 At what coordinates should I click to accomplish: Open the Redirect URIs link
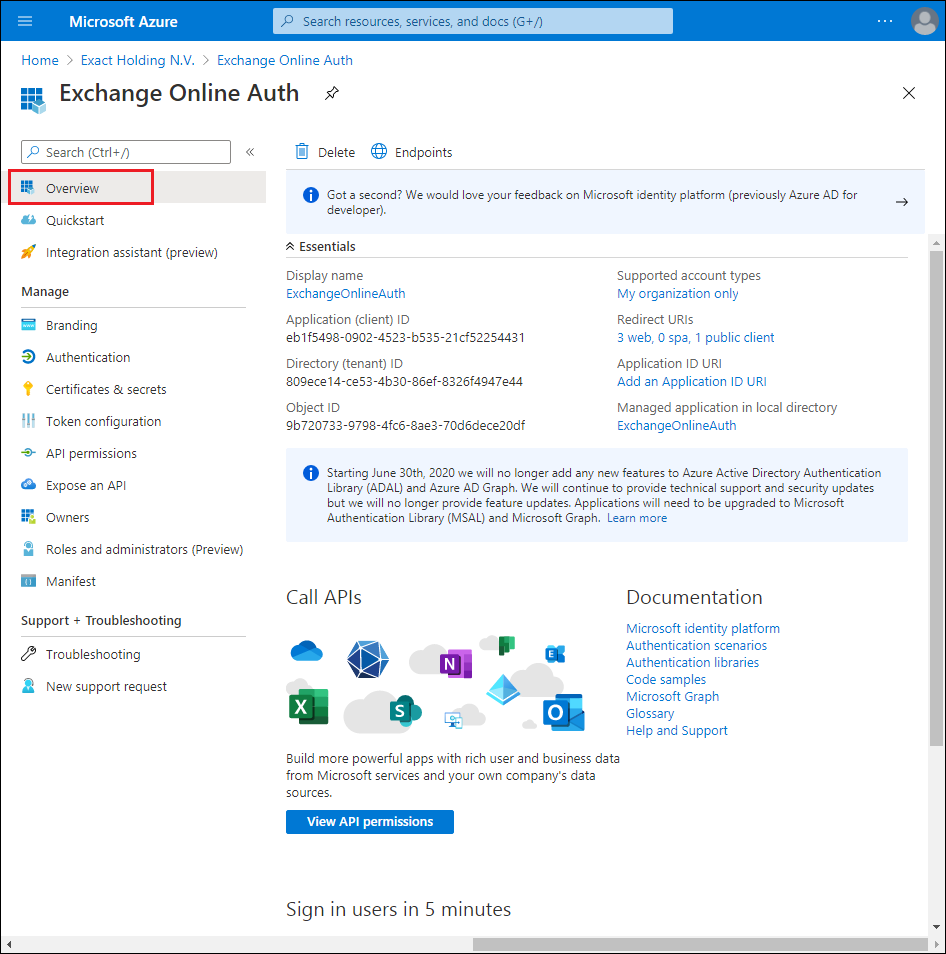[695, 338]
